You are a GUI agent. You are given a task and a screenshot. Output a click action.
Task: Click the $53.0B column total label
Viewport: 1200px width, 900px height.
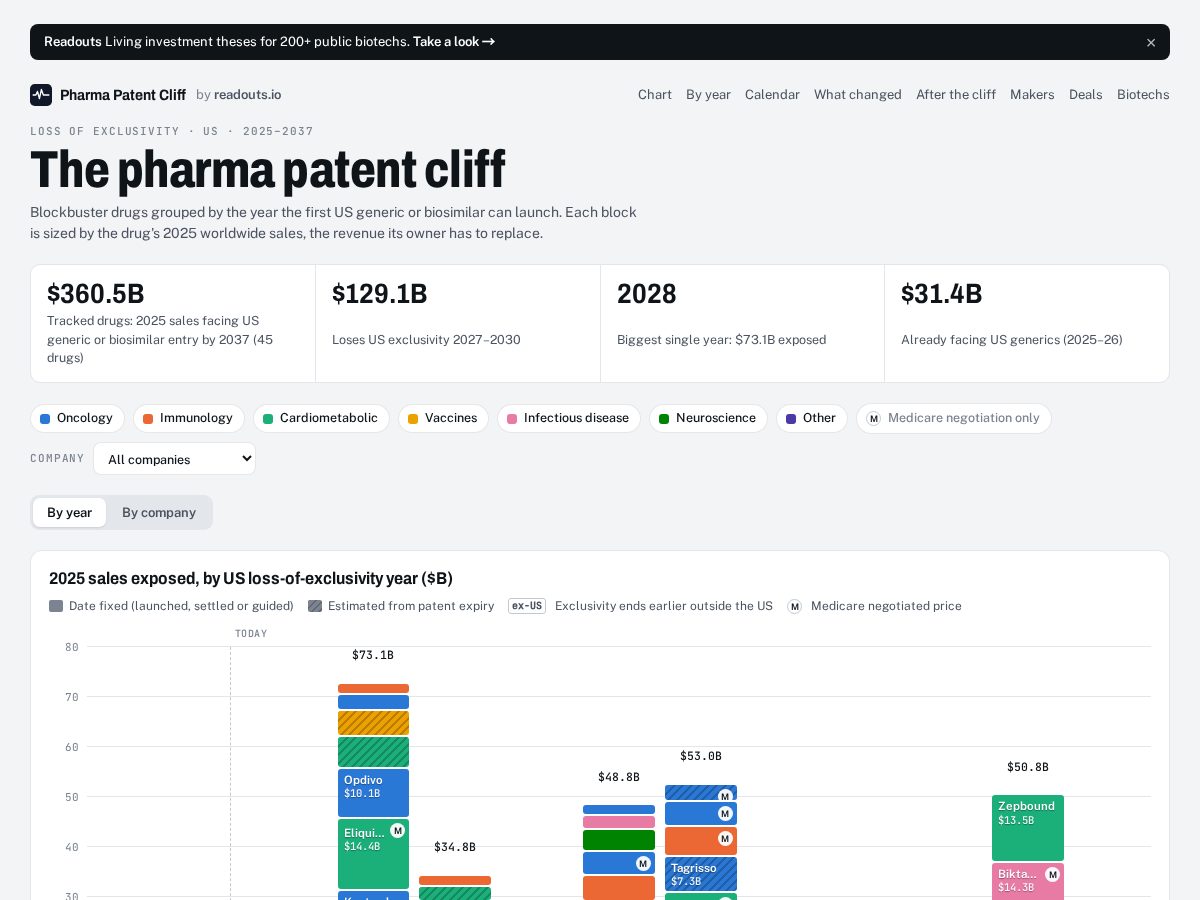click(x=701, y=756)
